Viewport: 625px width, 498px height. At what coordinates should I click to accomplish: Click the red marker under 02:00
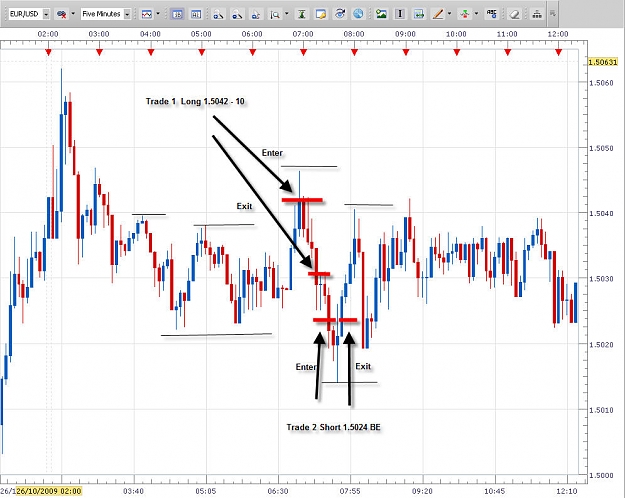coord(48,52)
